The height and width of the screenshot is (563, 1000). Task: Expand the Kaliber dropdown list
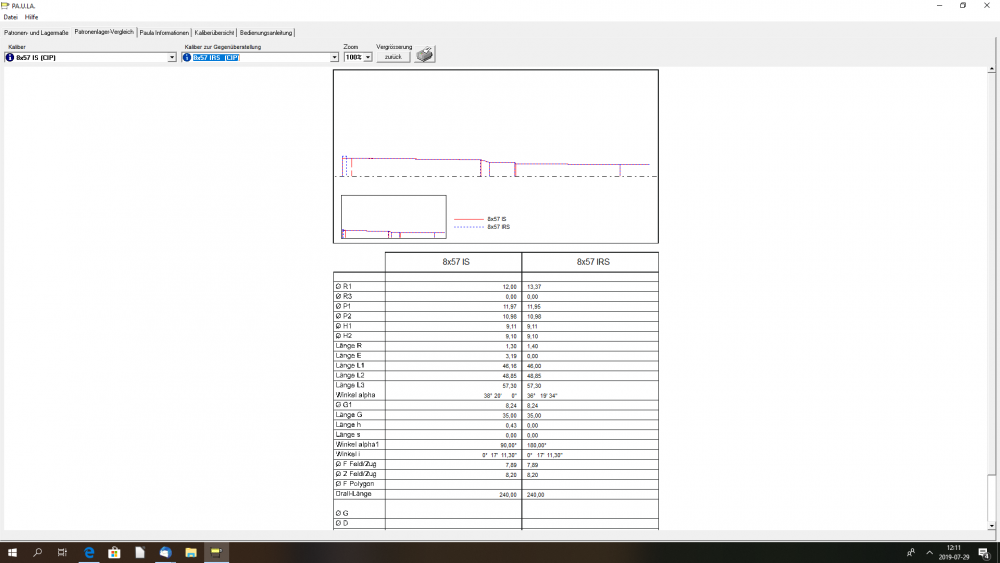pyautogui.click(x=172, y=58)
